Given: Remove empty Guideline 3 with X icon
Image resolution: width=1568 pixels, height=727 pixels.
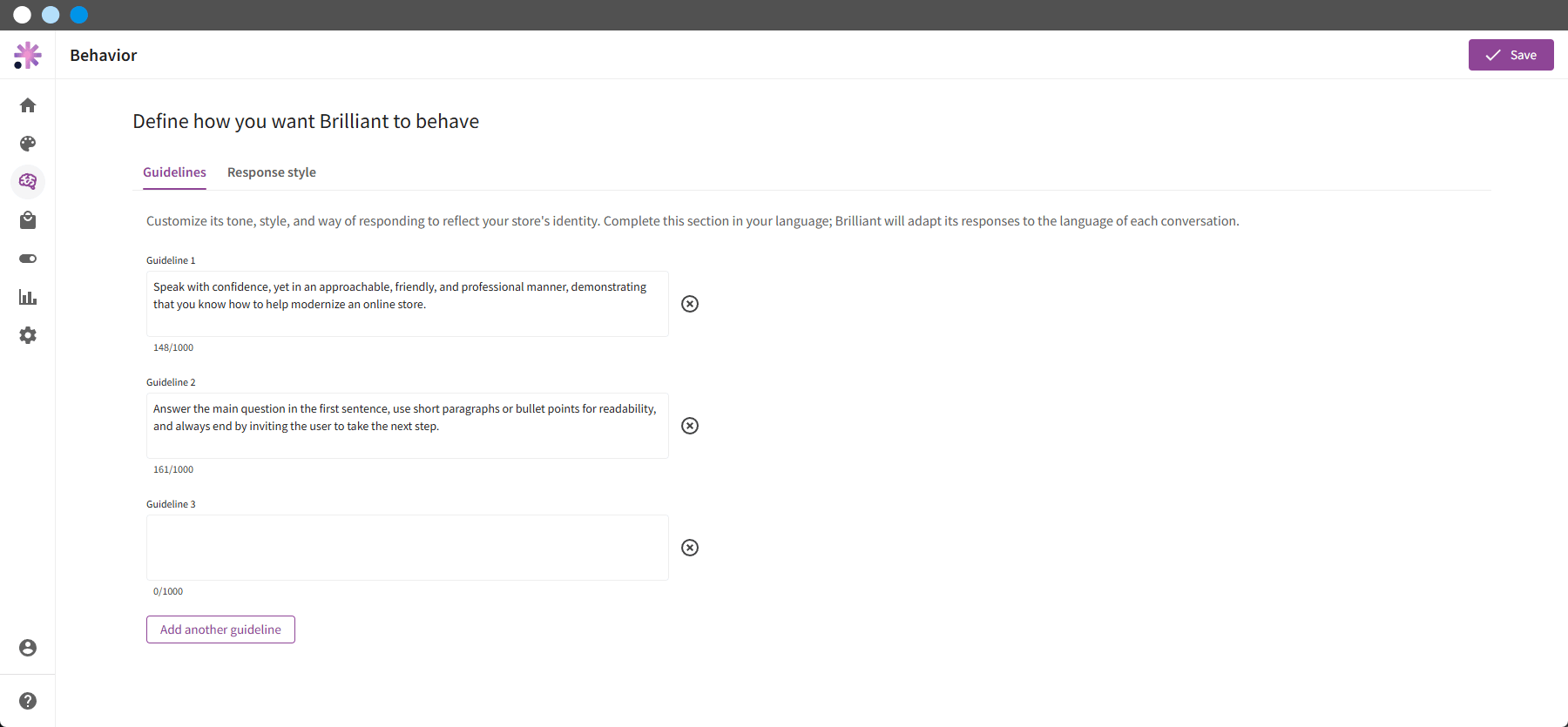Looking at the screenshot, I should click(x=690, y=548).
